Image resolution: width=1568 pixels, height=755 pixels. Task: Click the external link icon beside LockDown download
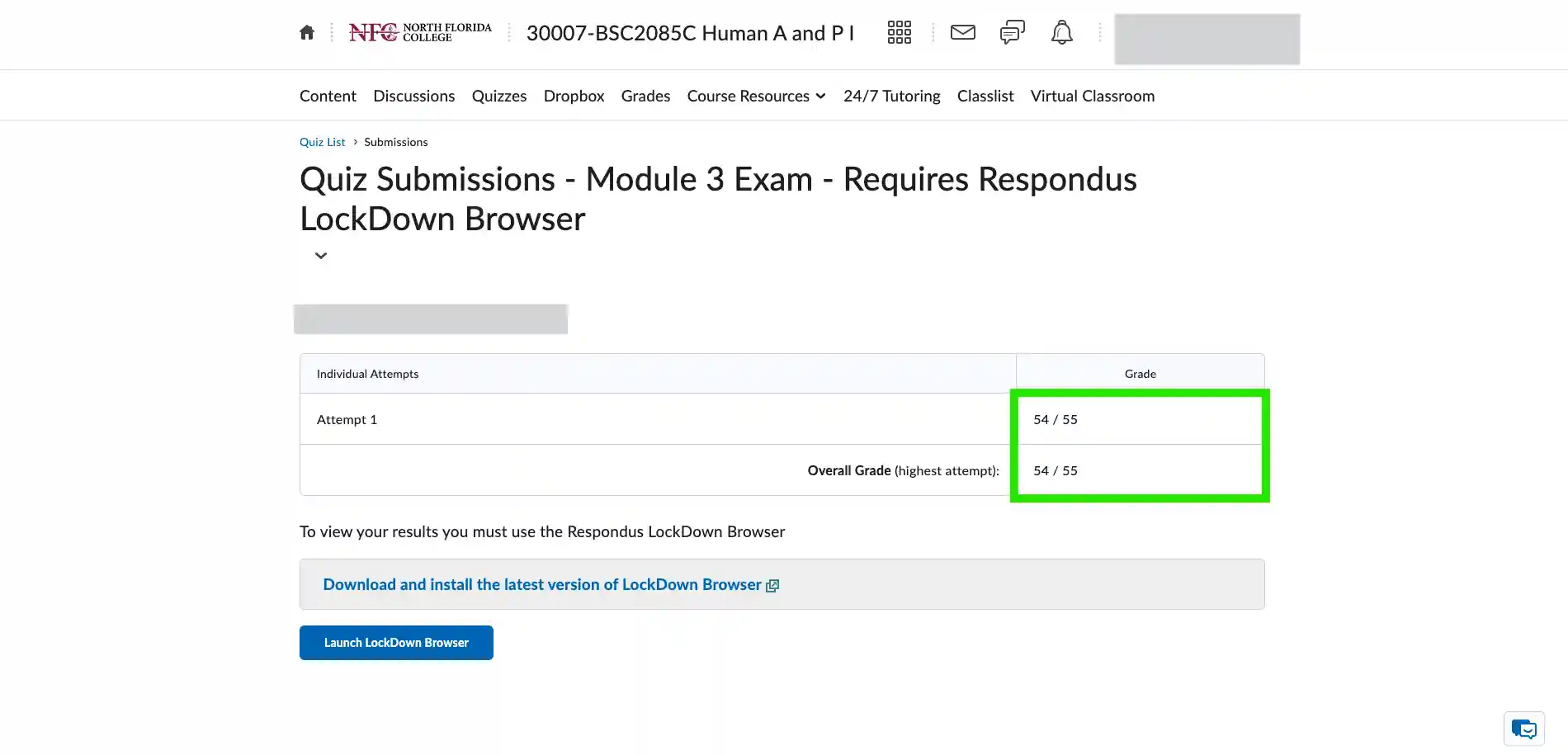(x=772, y=586)
